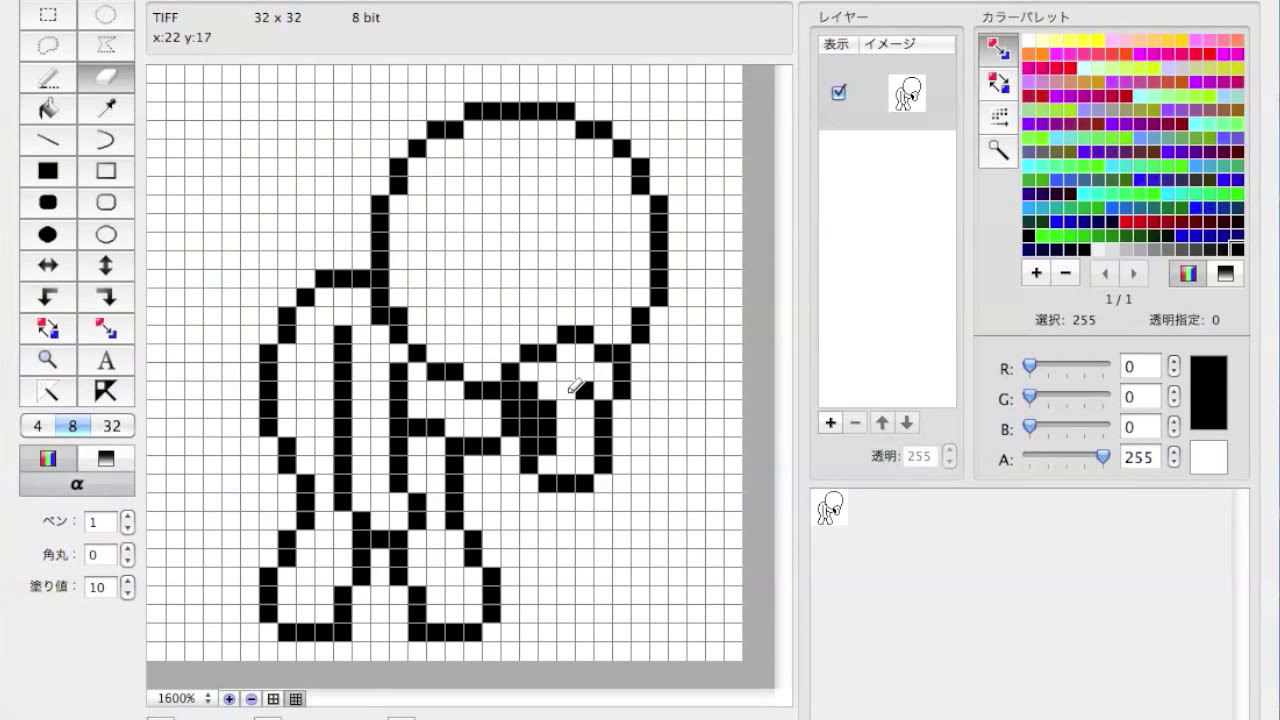Select the curve tool
1280x720 pixels.
106,140
